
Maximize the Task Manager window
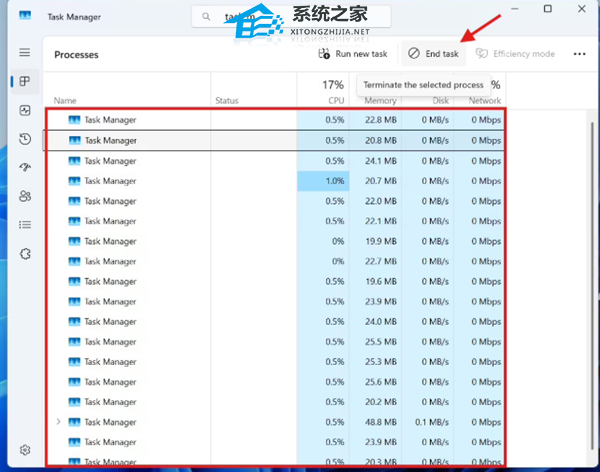tap(548, 9)
